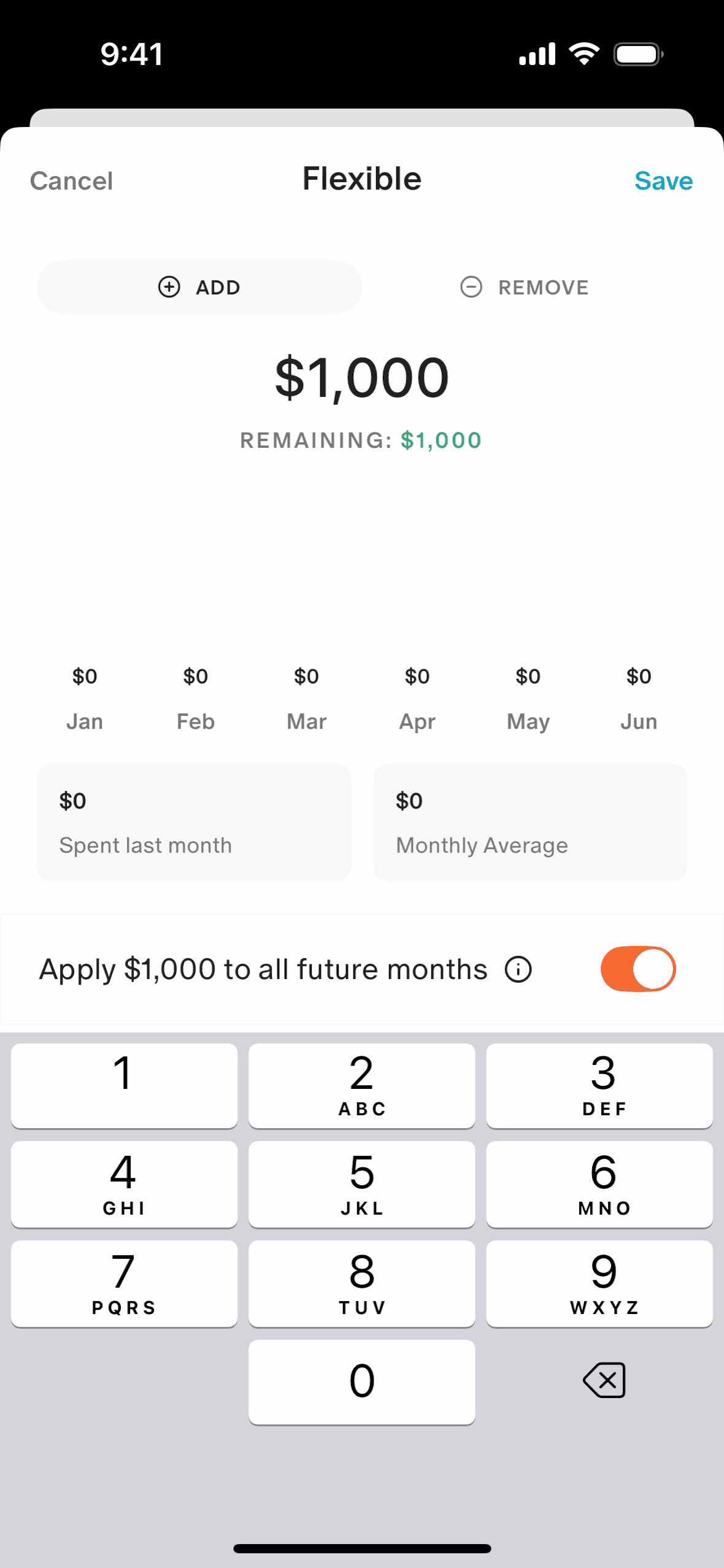Cancel the Flexible budget edit
The height and width of the screenshot is (1568, 724).
pyautogui.click(x=71, y=181)
